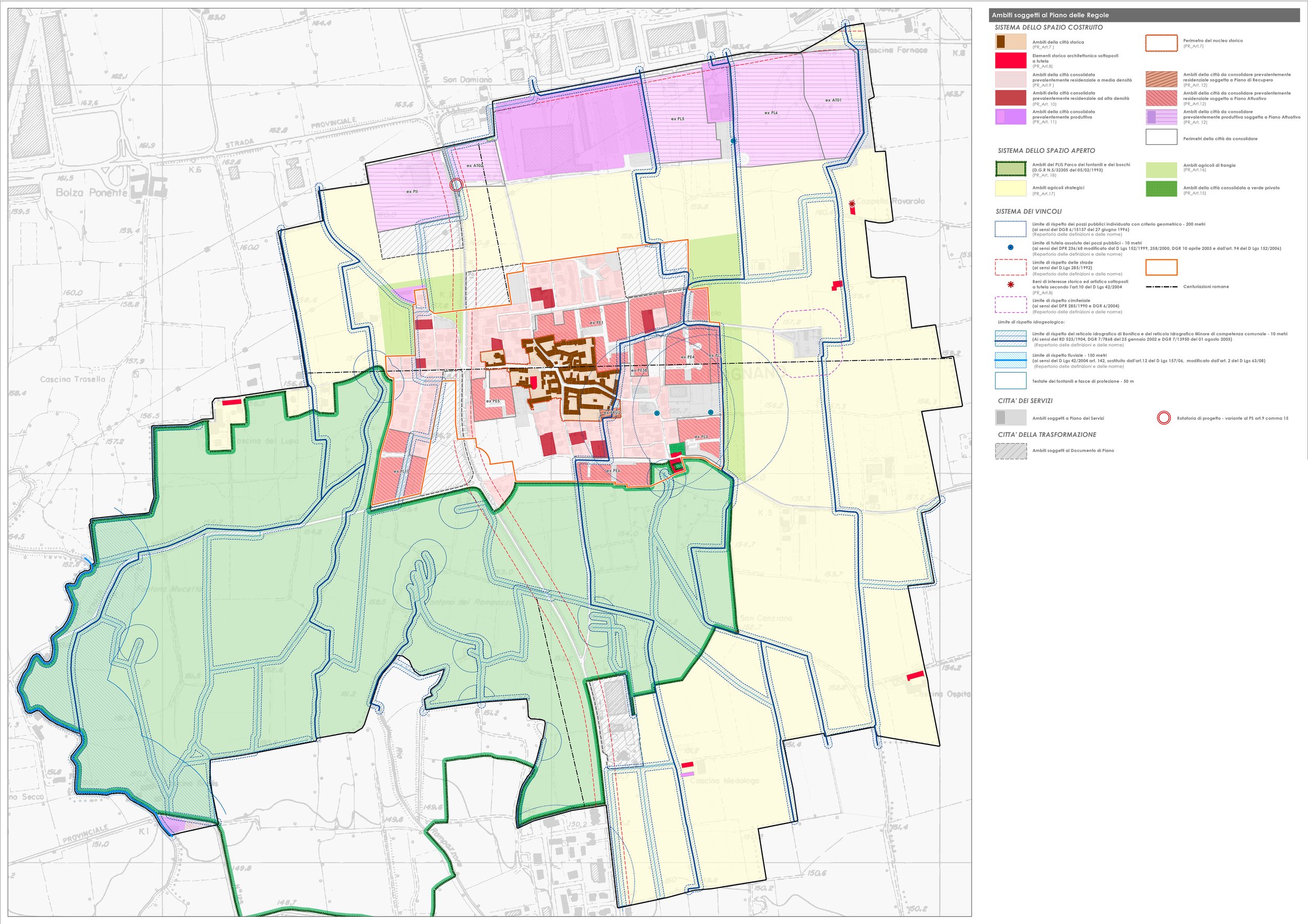Click the ex AT01 label in the purple zone
Image resolution: width=1308 pixels, height=924 pixels.
[833, 100]
